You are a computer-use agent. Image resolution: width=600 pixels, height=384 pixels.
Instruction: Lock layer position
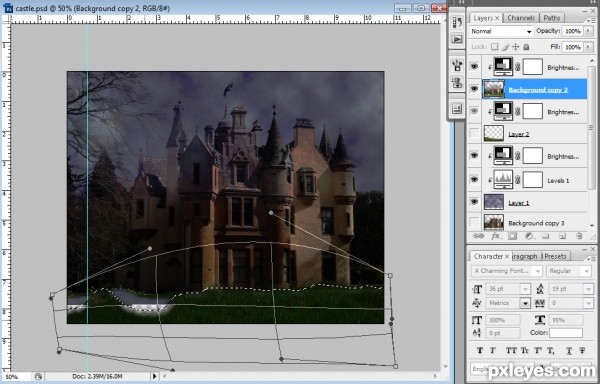coord(516,47)
